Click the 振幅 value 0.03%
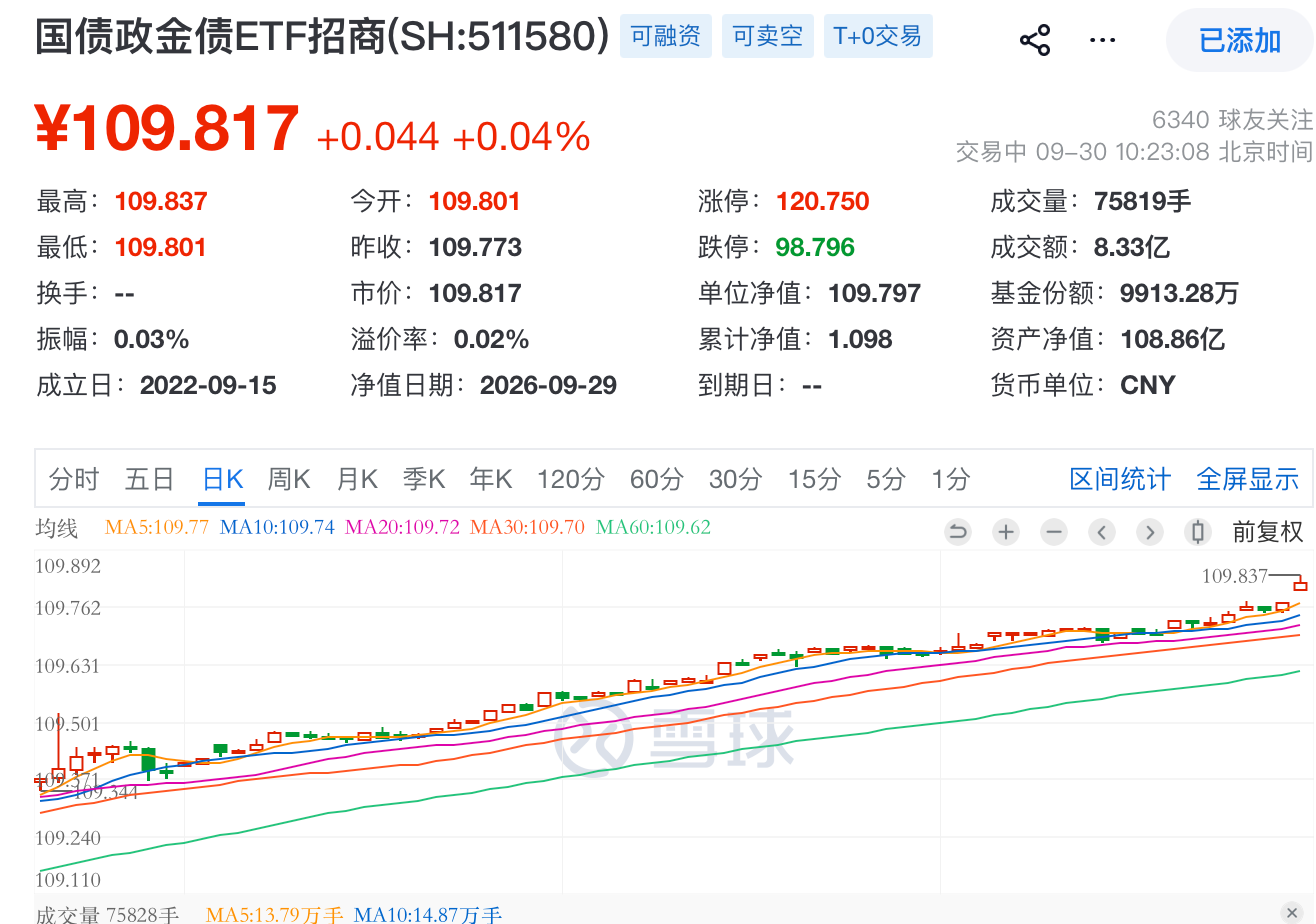This screenshot has height=924, width=1316. coord(151,339)
